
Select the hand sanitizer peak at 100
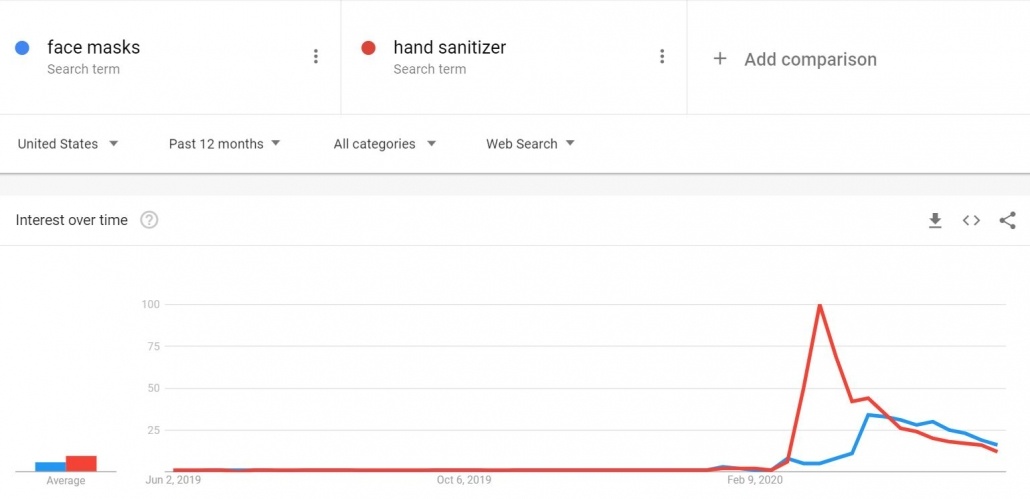coord(819,305)
